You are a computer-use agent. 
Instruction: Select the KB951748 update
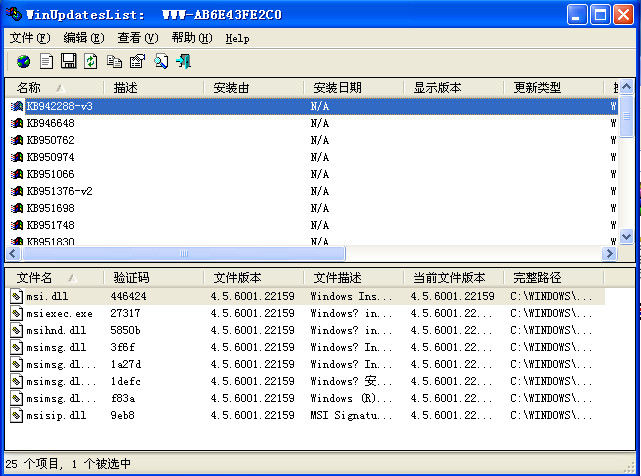312,225
